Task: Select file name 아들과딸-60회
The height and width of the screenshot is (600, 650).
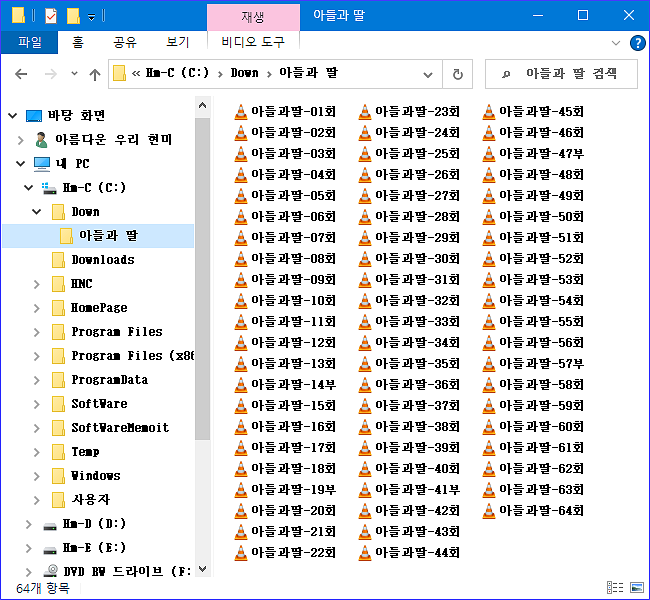Action: coord(541,427)
